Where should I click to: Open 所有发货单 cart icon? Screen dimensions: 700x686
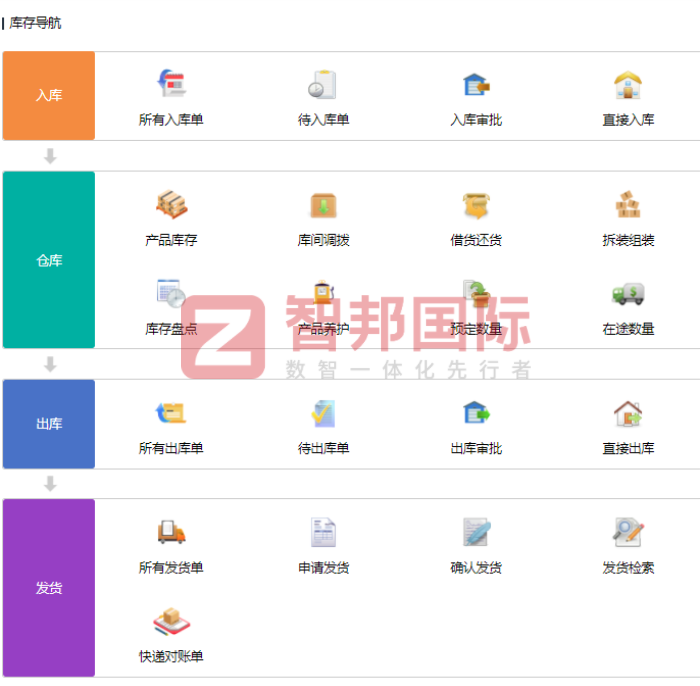point(171,532)
